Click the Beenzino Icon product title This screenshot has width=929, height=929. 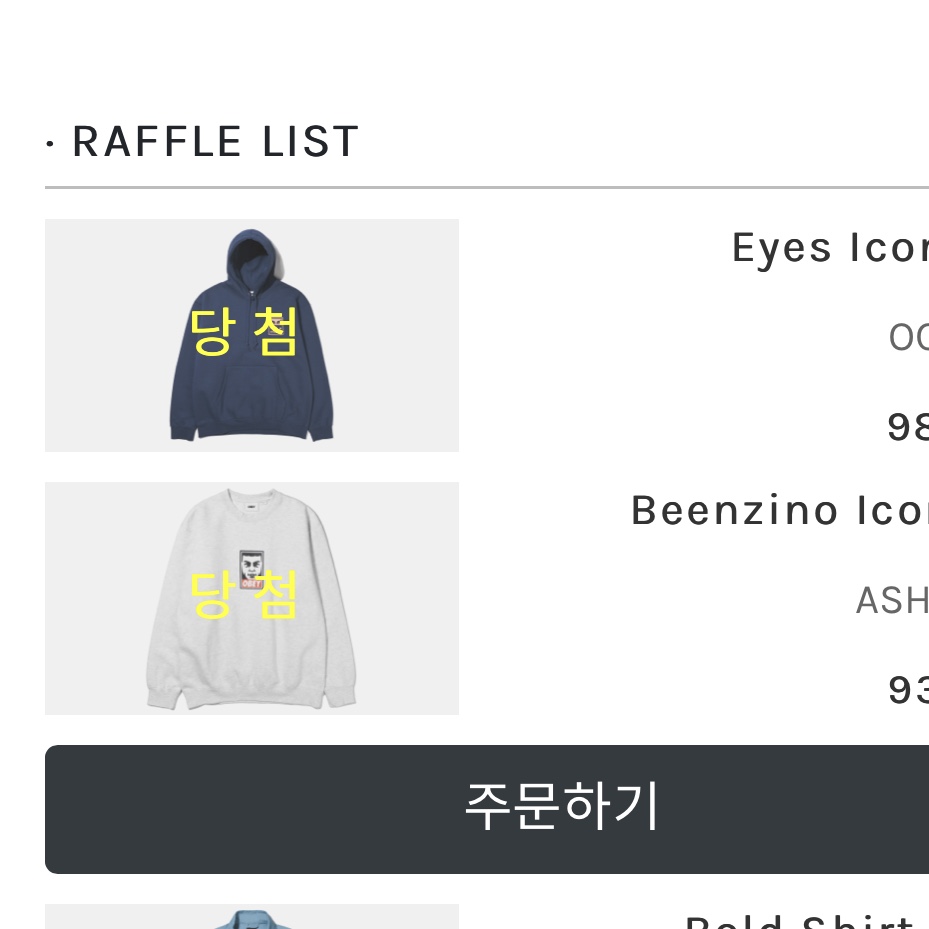tap(779, 510)
